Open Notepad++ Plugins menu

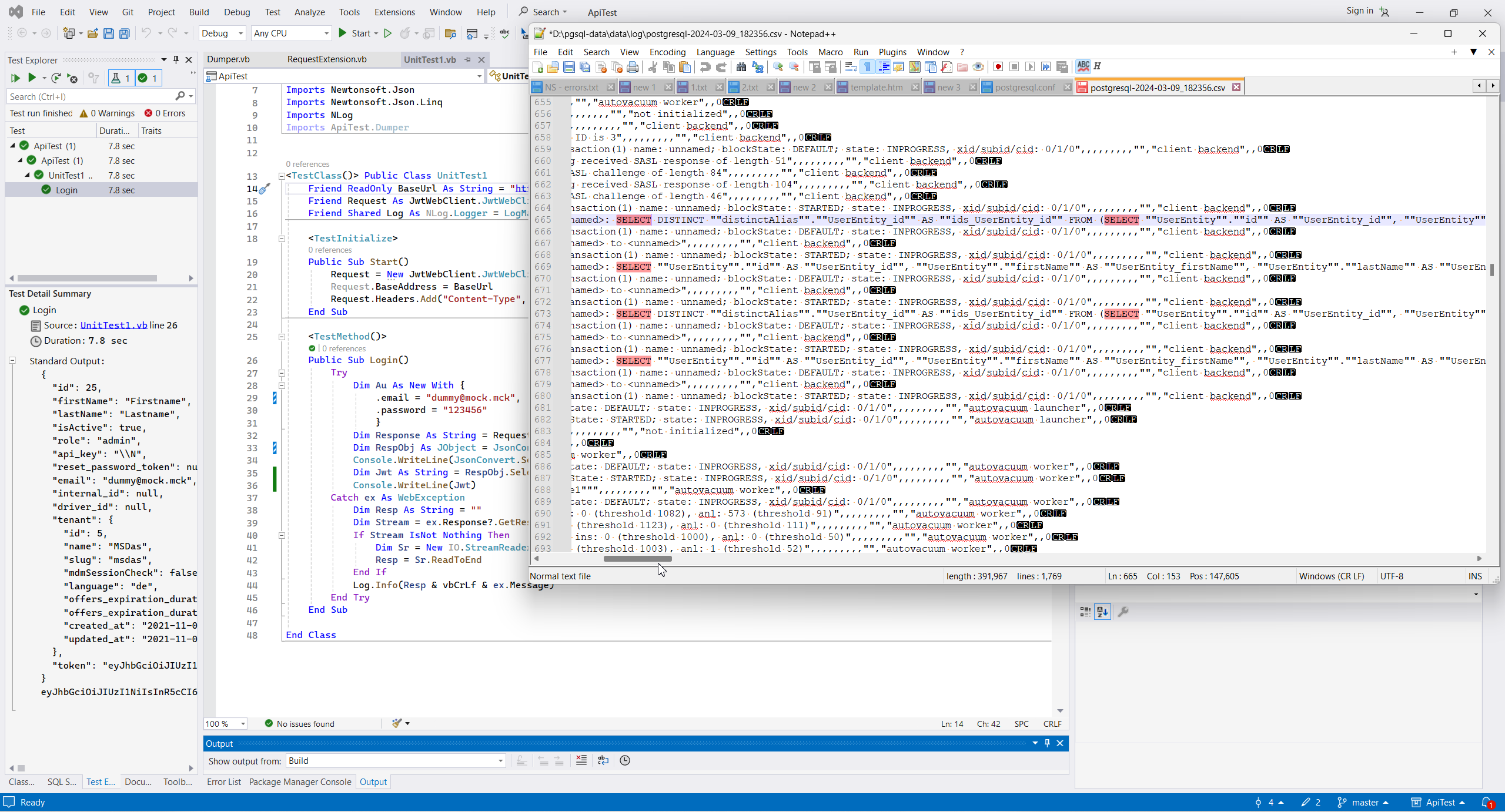click(x=892, y=52)
